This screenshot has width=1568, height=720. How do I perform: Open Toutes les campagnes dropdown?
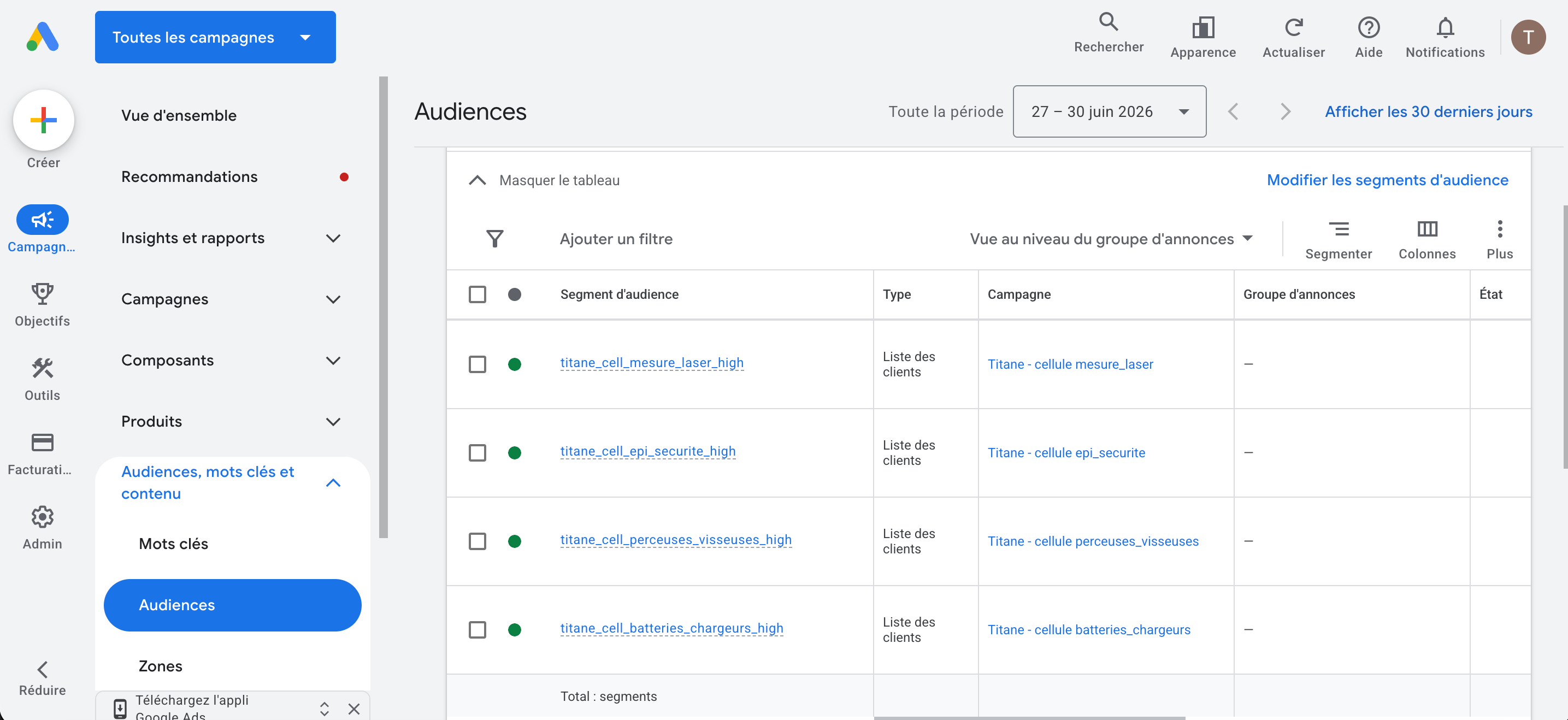pyautogui.click(x=215, y=37)
